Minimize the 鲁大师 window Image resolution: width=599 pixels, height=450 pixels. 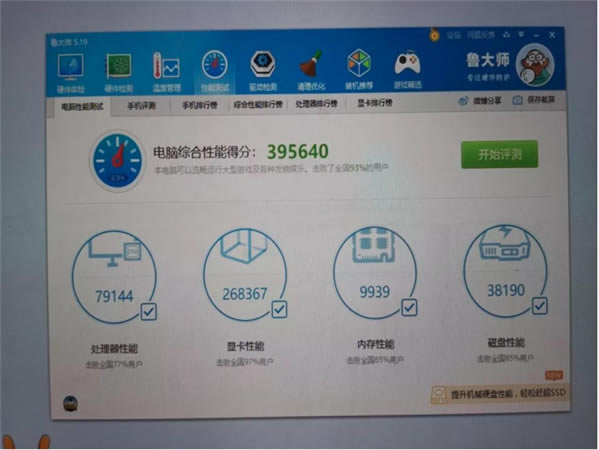(537, 35)
